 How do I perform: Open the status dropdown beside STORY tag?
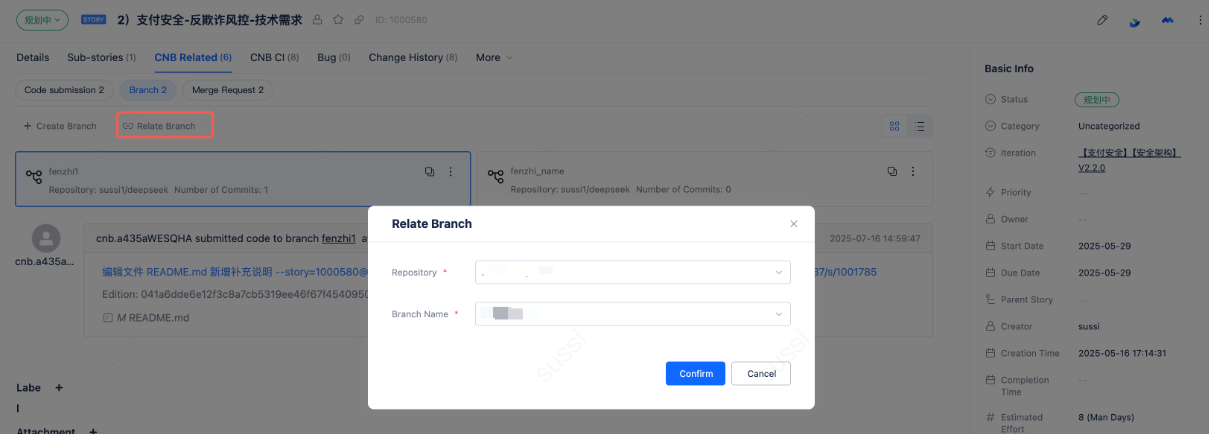tap(42, 19)
